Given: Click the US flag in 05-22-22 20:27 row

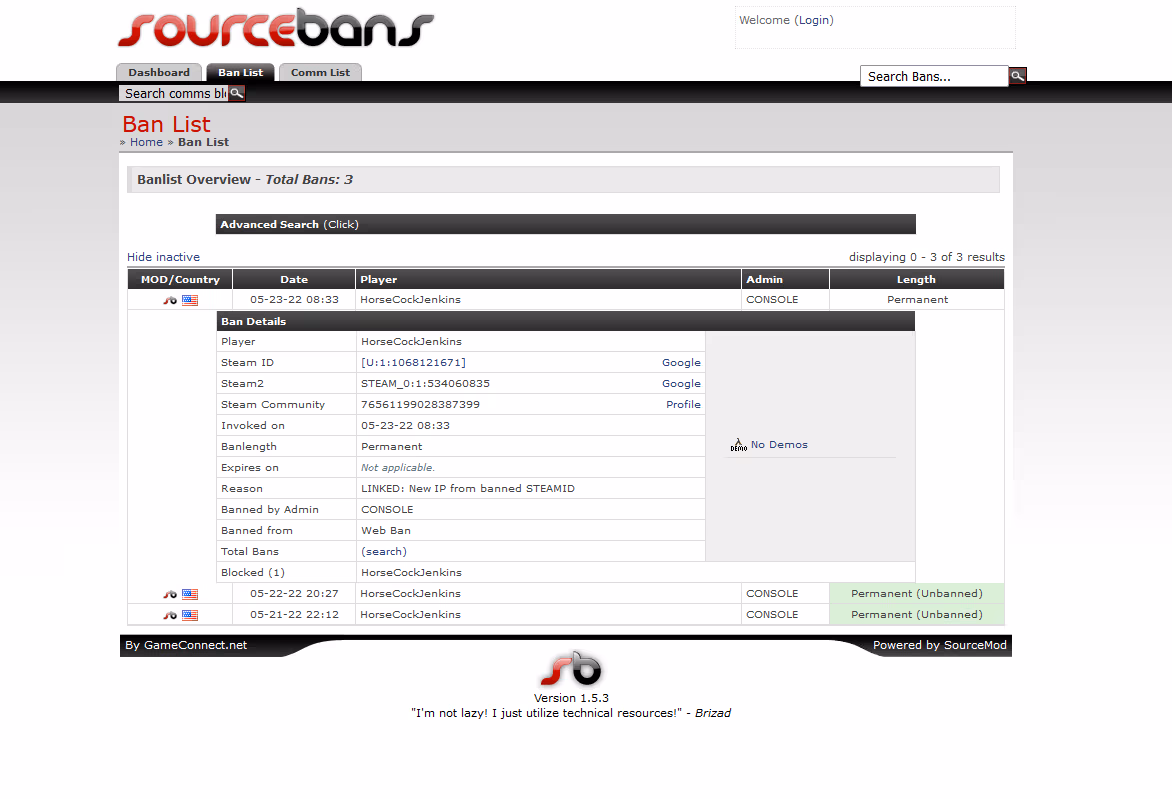Looking at the screenshot, I should coord(190,594).
